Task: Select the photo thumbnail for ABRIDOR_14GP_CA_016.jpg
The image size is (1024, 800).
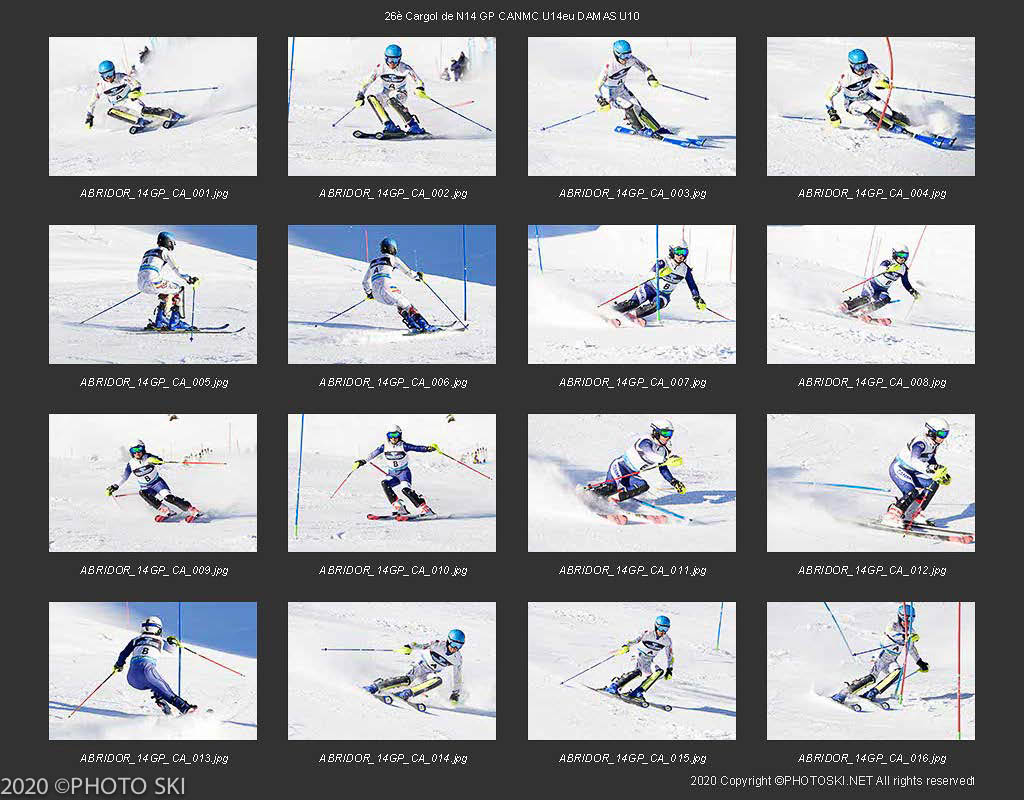Action: pos(871,671)
